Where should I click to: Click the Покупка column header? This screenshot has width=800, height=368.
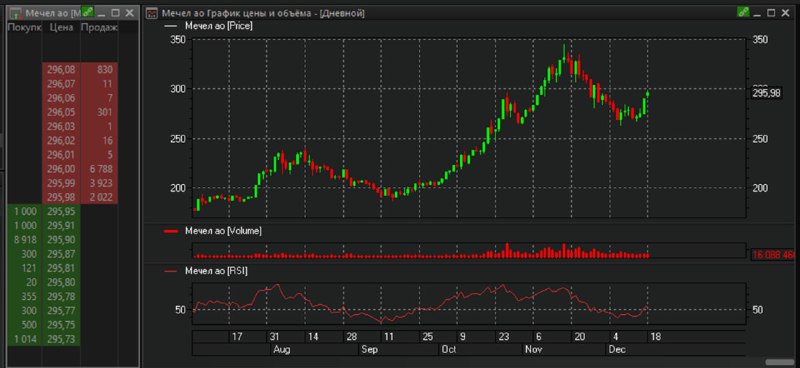pos(24,28)
